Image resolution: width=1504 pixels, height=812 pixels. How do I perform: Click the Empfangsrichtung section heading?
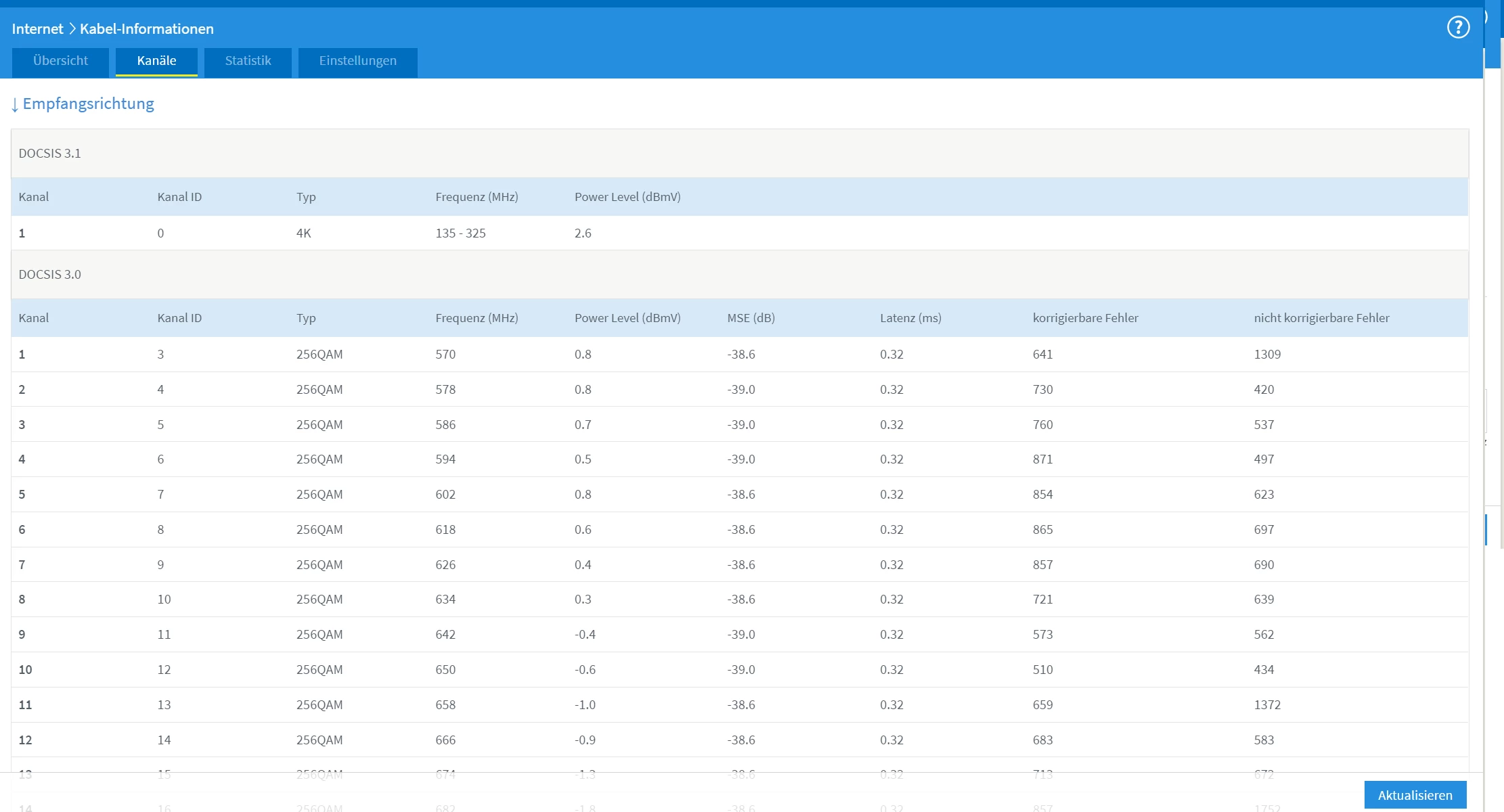(88, 104)
